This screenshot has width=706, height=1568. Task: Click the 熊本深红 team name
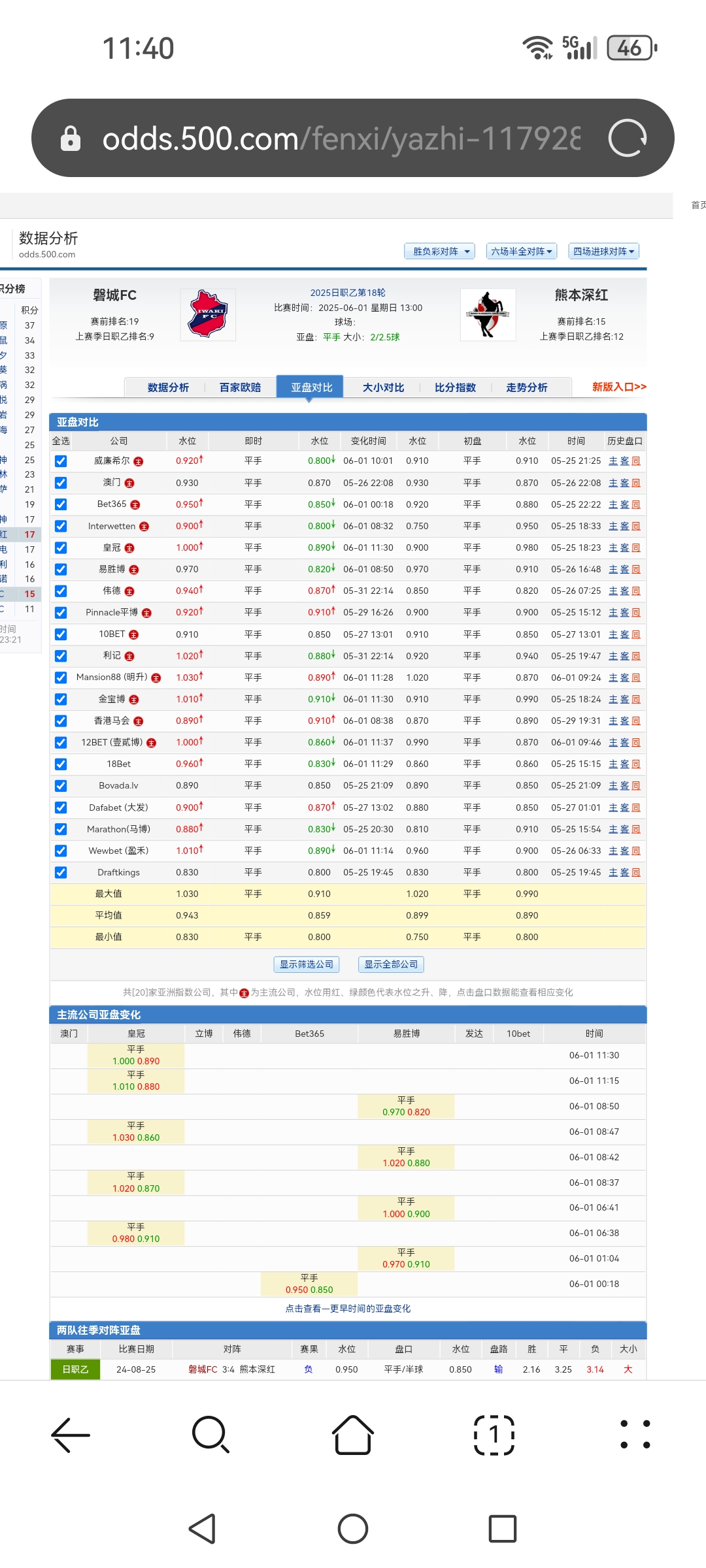coord(581,295)
